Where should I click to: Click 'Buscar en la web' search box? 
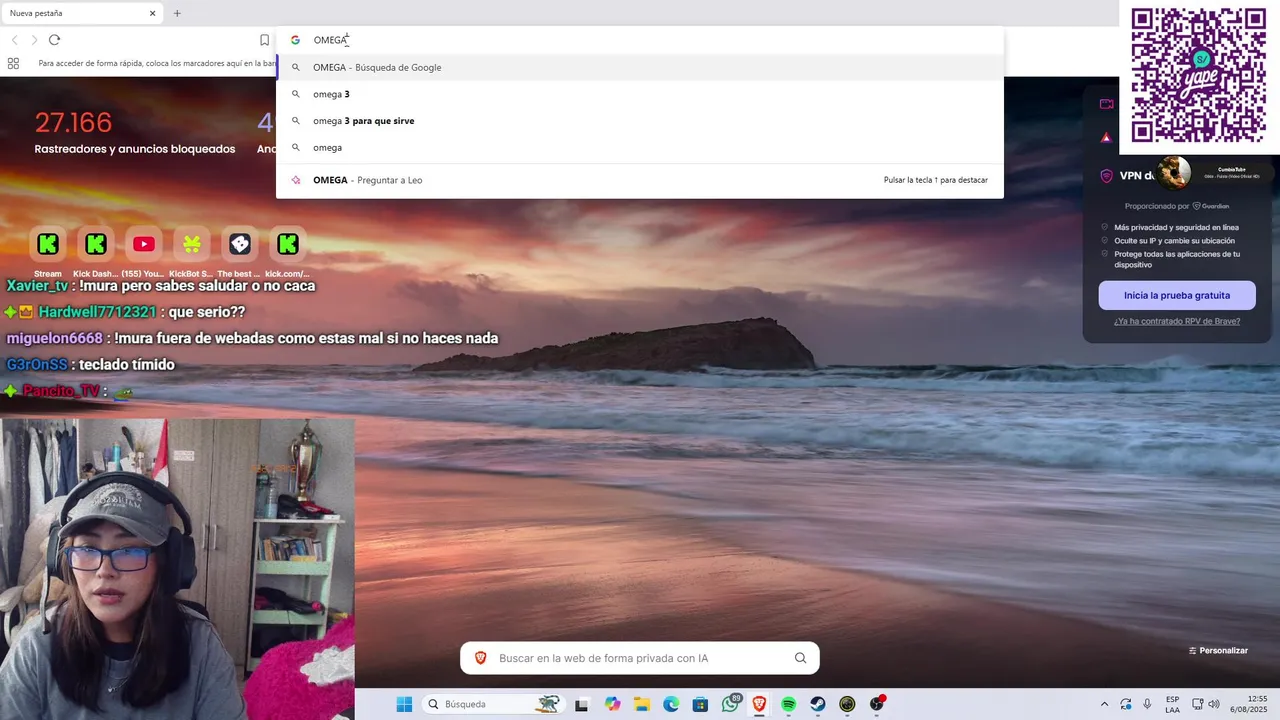point(640,658)
